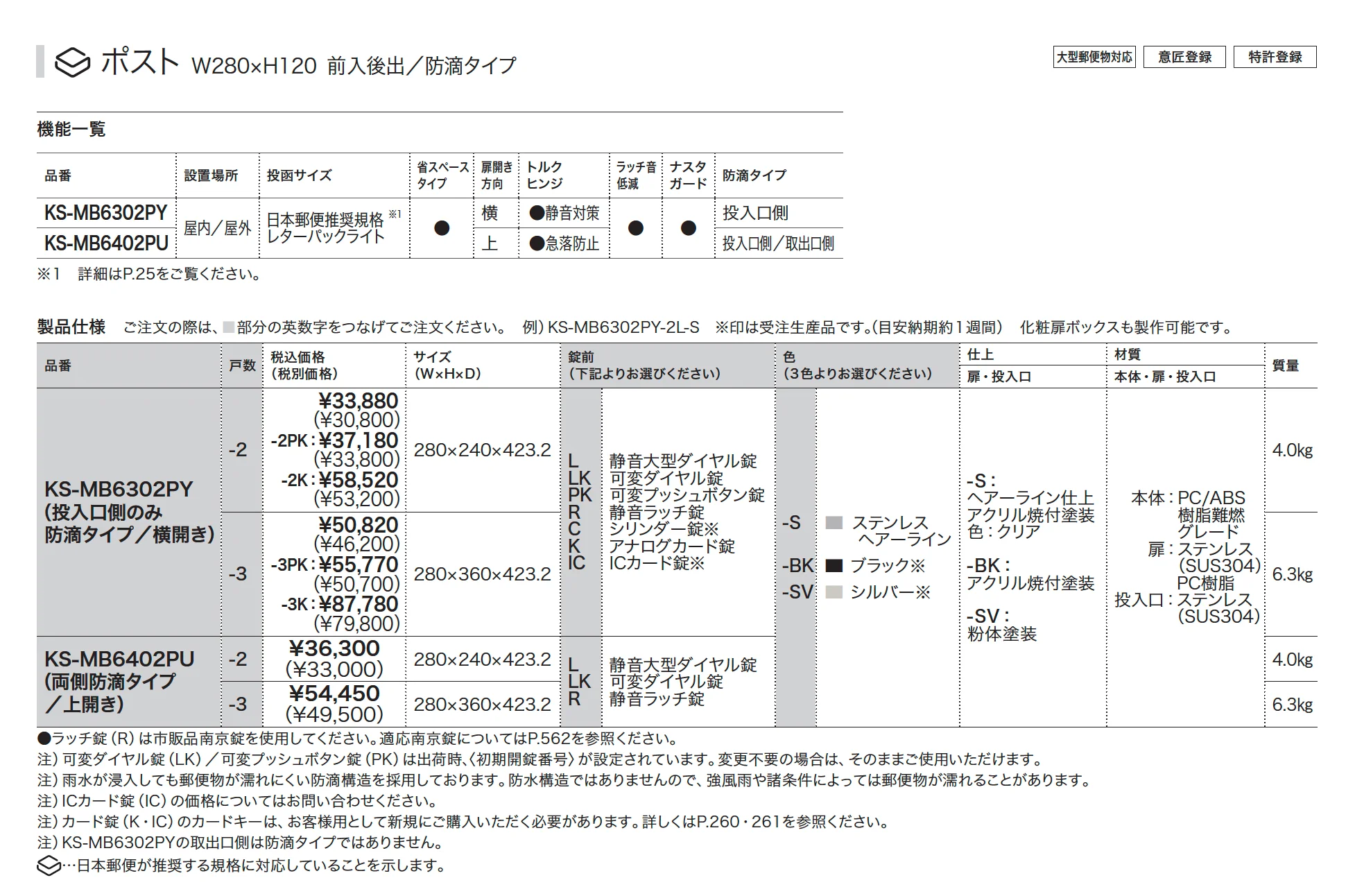Click 6.3kg weight in KS-MB6402PU row

(1293, 705)
